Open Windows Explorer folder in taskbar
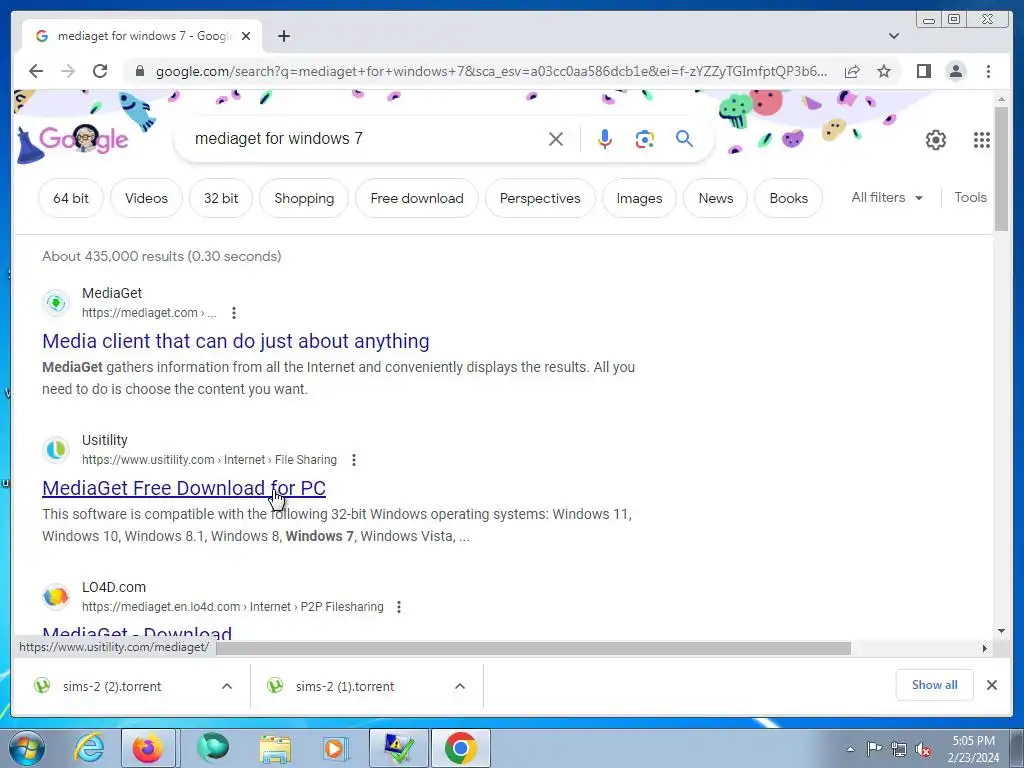Screen dimensions: 1024x768 276,748
